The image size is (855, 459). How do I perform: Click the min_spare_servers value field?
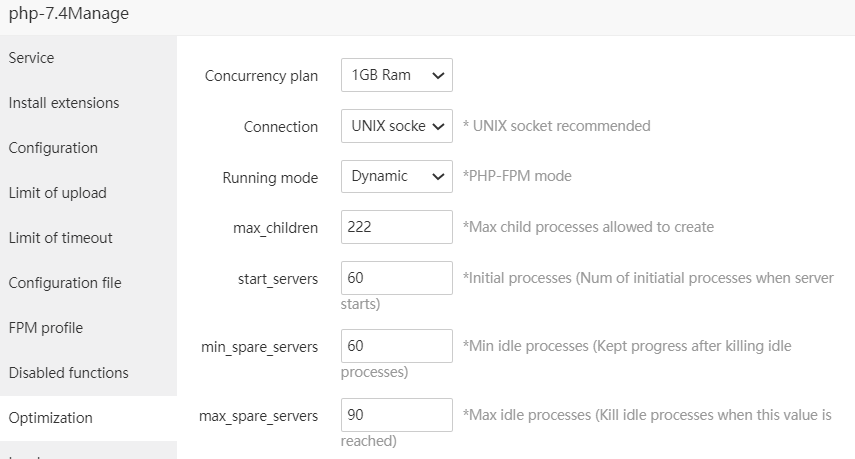coord(396,347)
